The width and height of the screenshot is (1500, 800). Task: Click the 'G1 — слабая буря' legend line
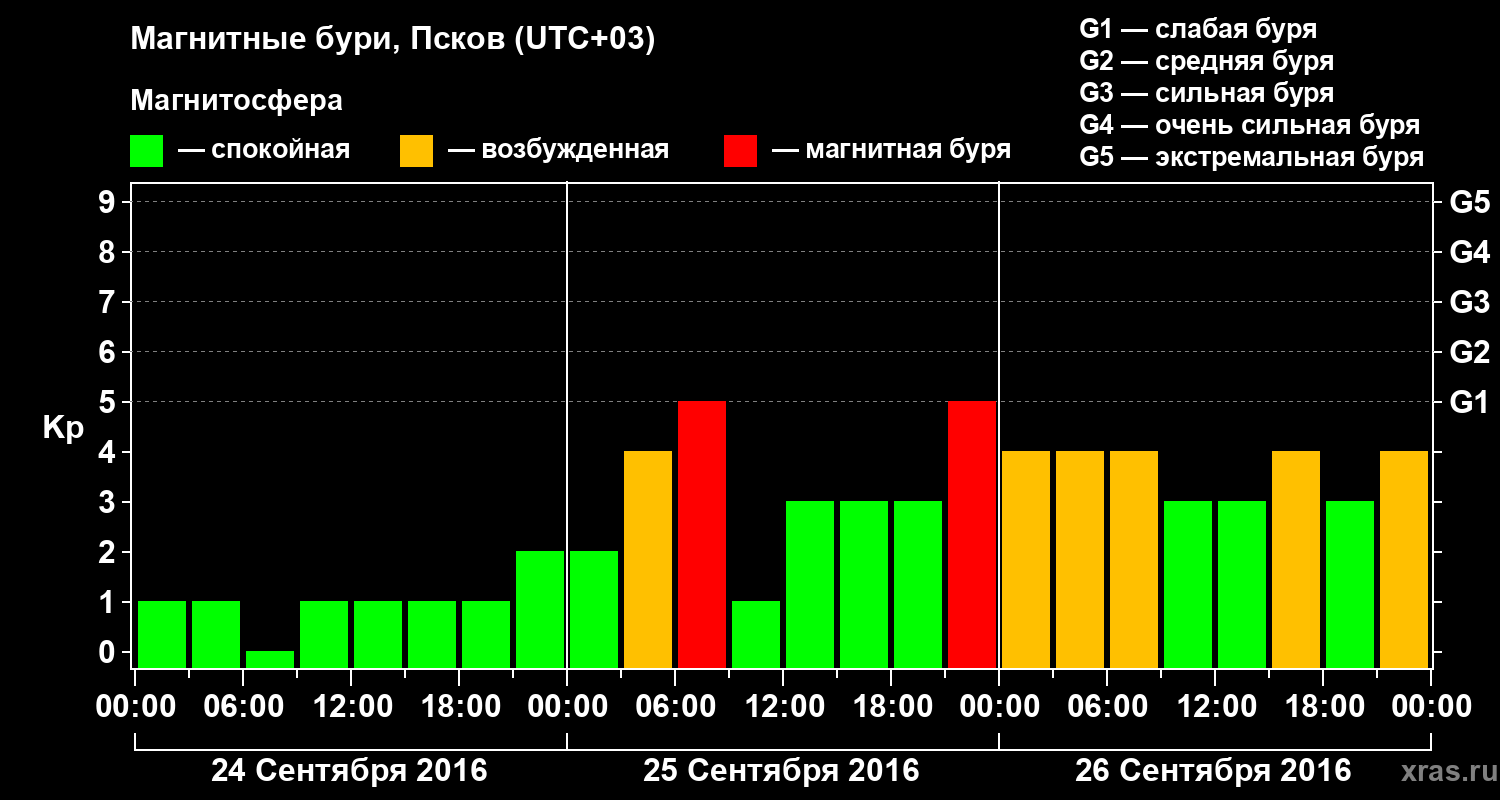point(1198,28)
